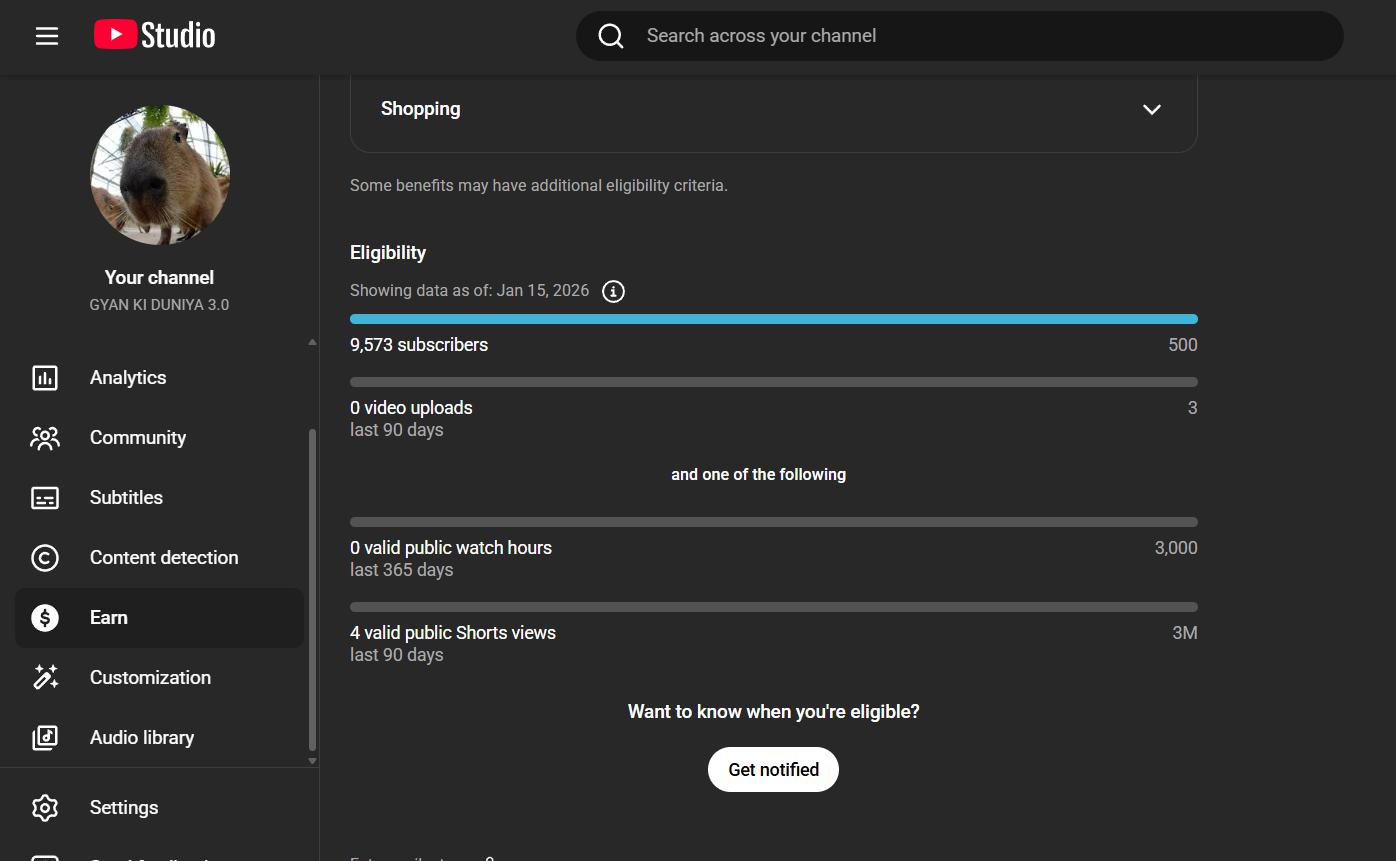
Task: Open the Analytics menu item
Action: (x=128, y=378)
